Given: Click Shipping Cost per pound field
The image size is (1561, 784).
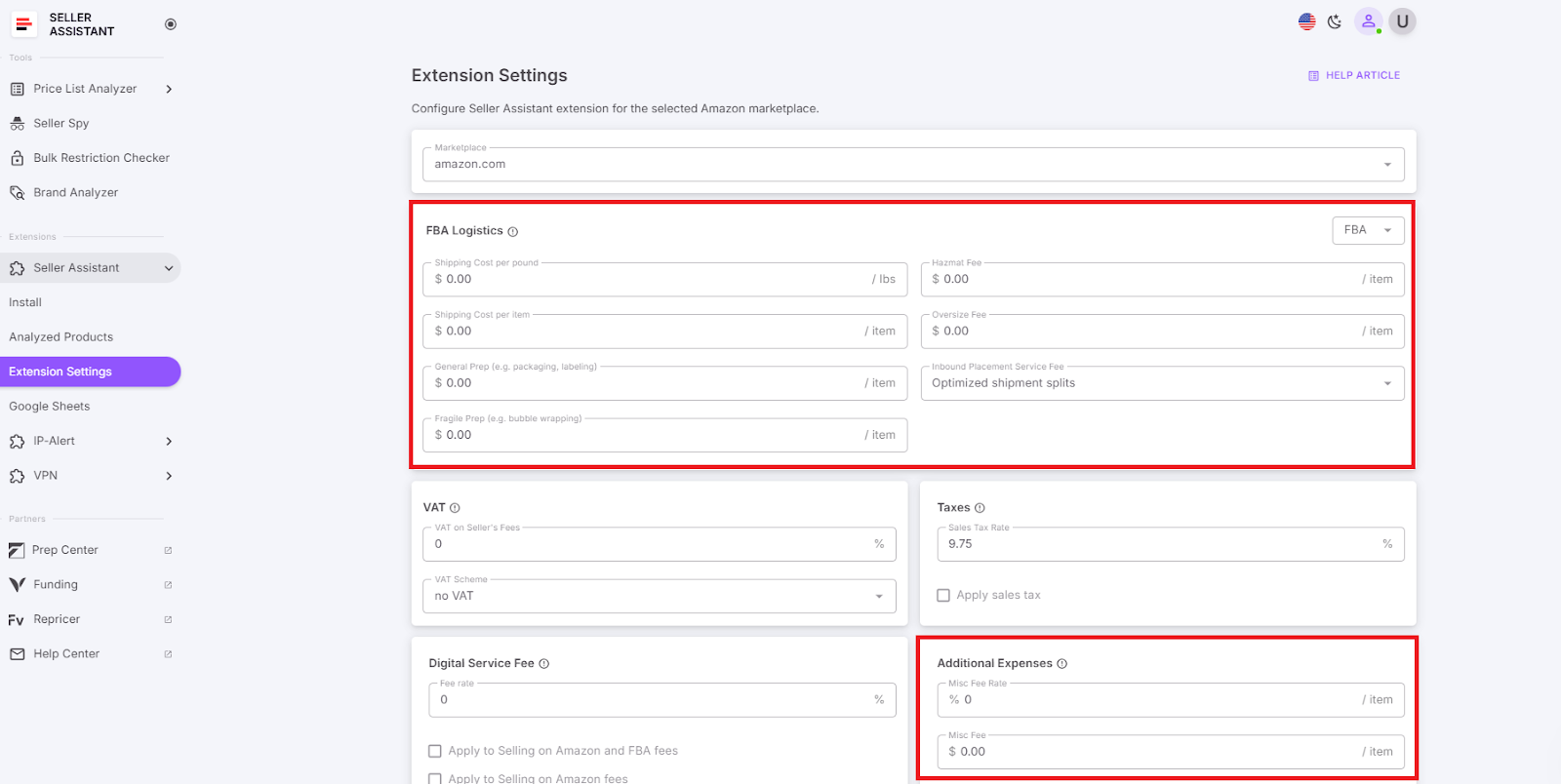Looking at the screenshot, I should pos(665,280).
